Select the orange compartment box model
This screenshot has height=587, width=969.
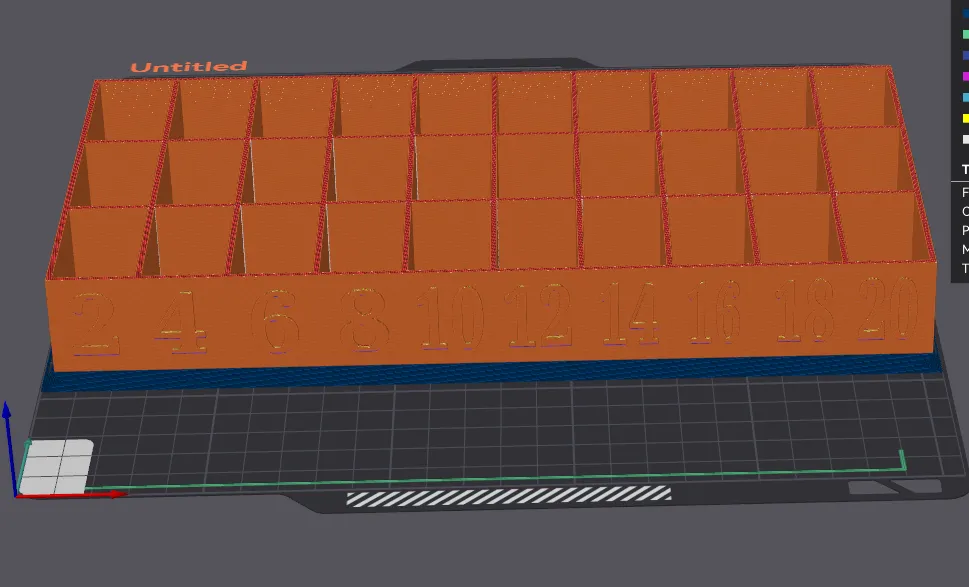(x=491, y=219)
